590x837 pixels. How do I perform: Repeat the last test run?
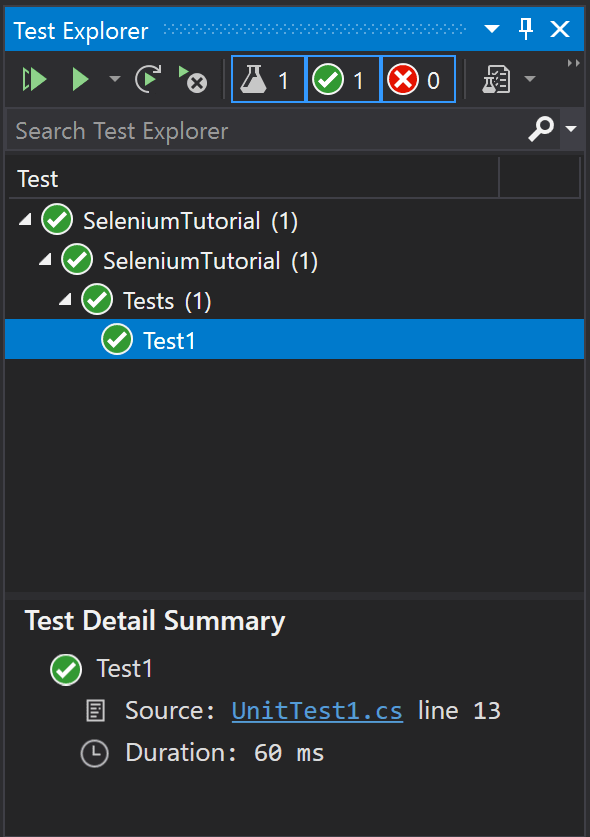click(148, 79)
